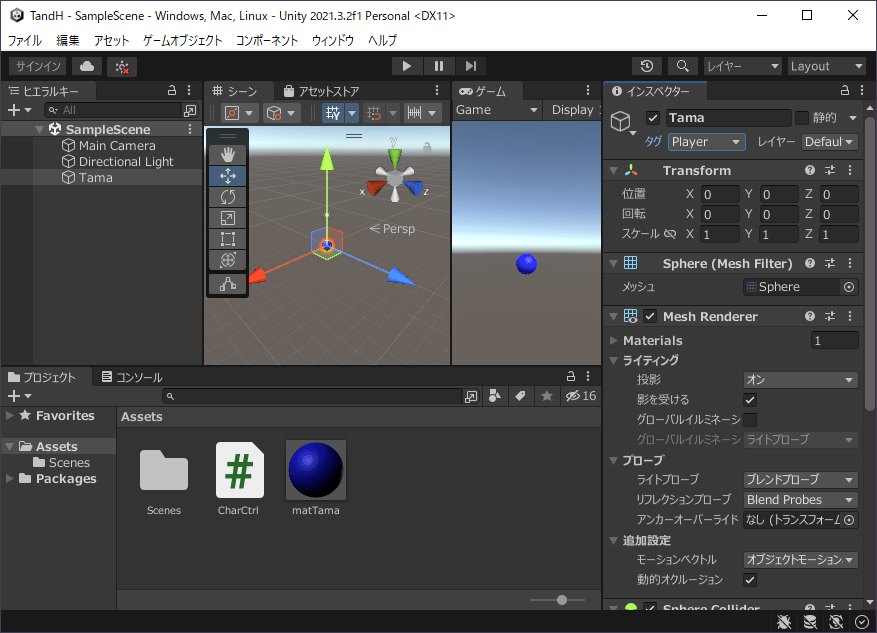This screenshot has width=877, height=633.
Task: Collapse the Transform component
Action: click(x=614, y=171)
